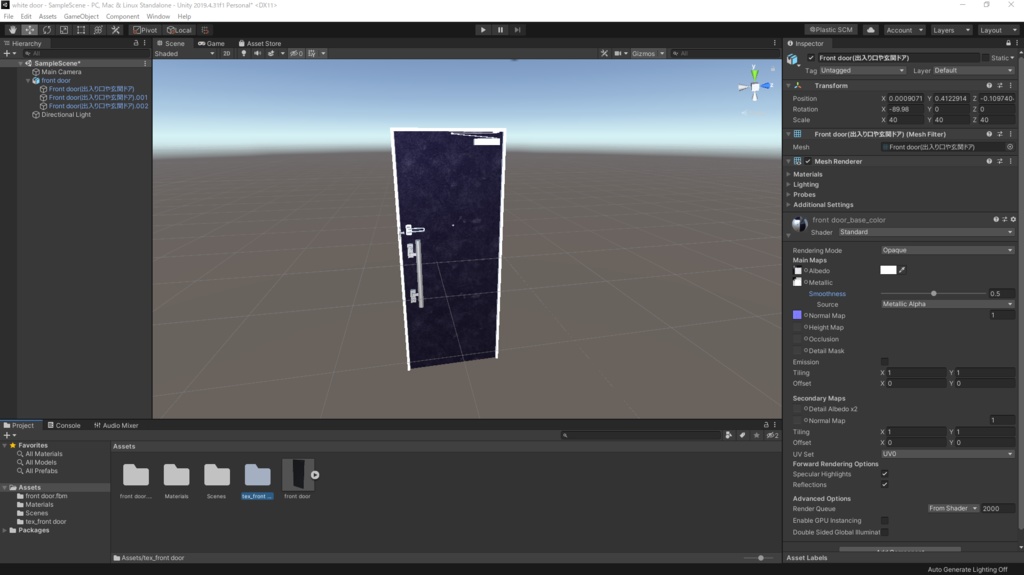The height and width of the screenshot is (575, 1024).
Task: Toggle the Local handle rotation button
Action: (179, 30)
